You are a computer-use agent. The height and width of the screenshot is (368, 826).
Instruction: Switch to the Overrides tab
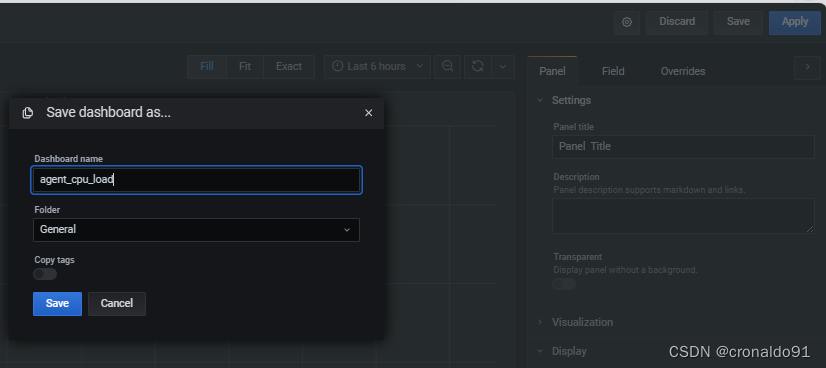point(683,71)
